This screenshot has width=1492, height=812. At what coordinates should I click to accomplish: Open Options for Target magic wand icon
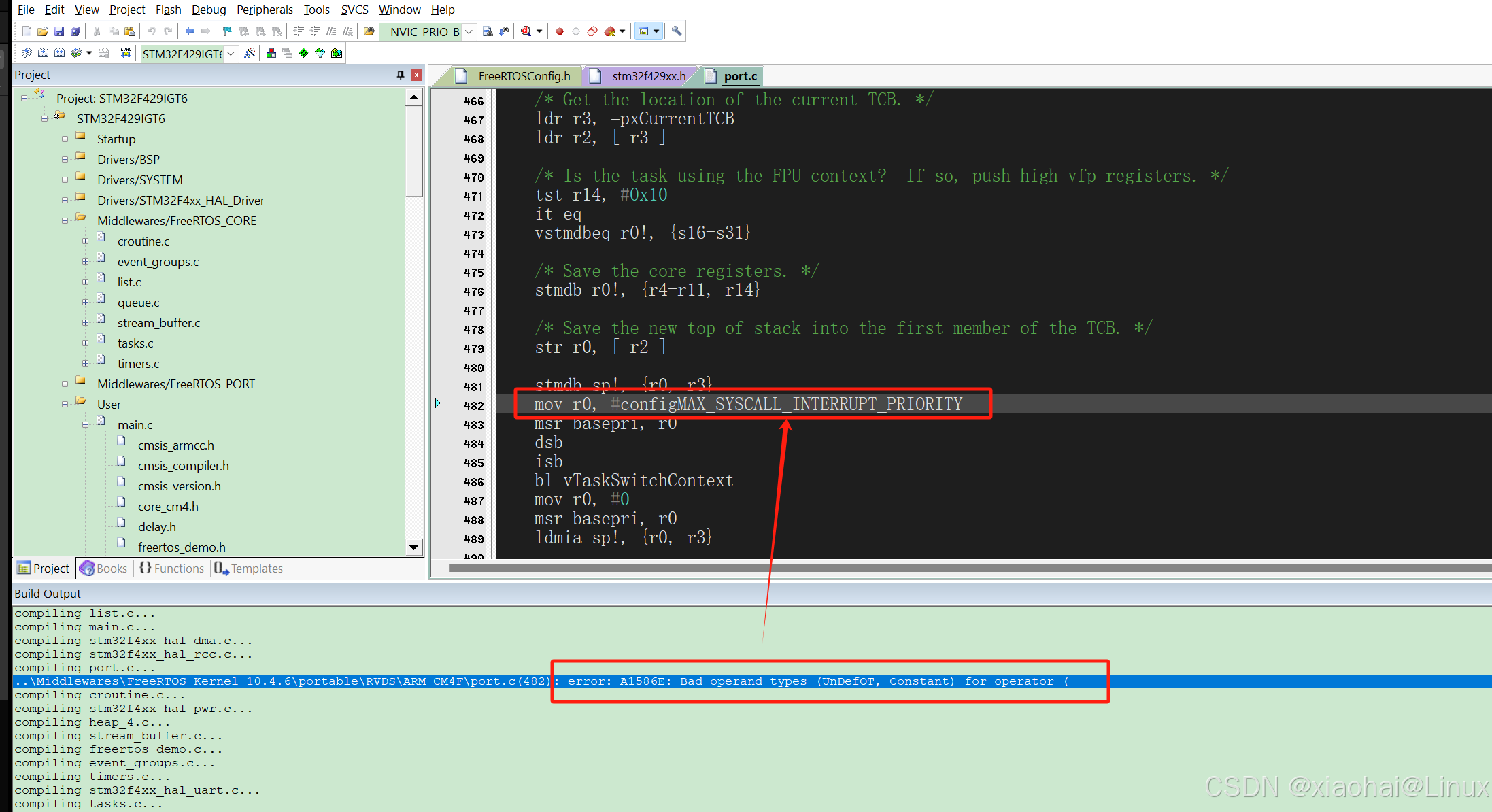tap(250, 53)
